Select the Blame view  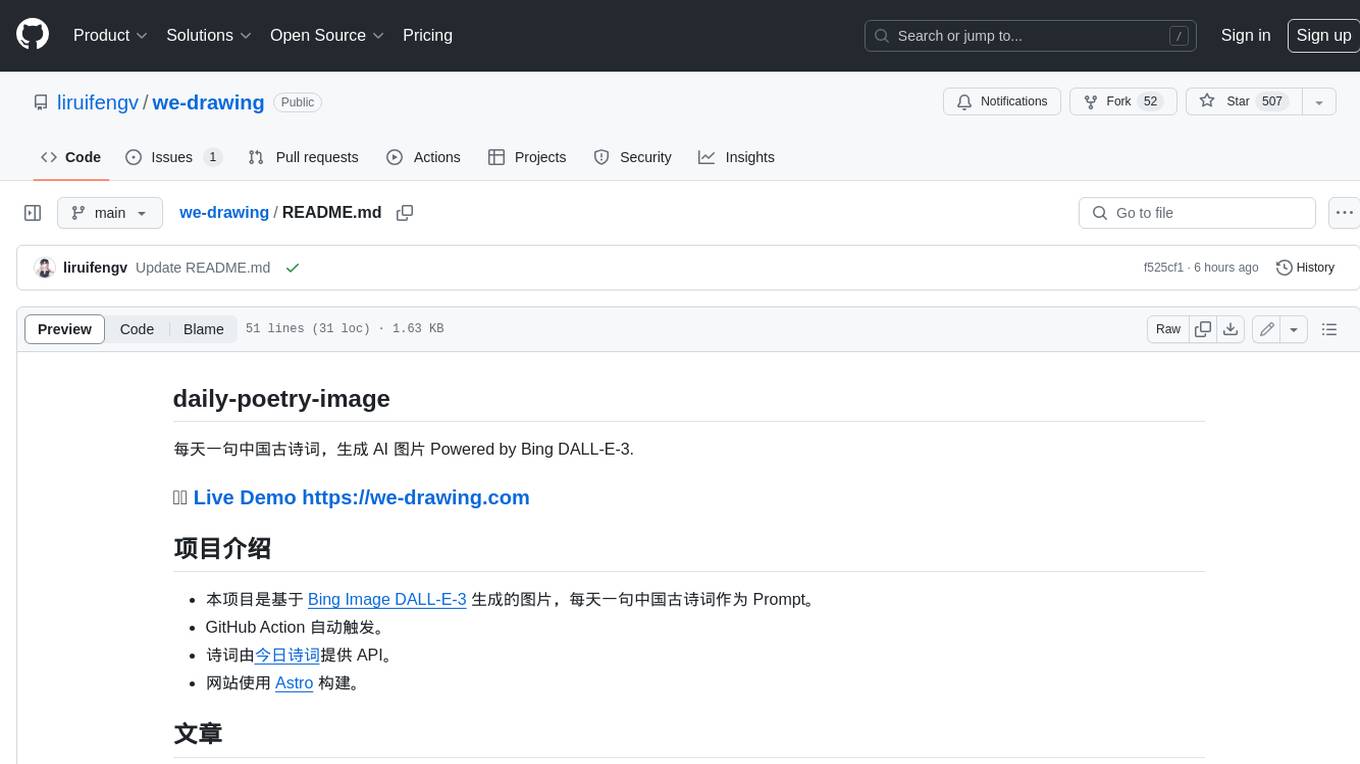click(204, 329)
